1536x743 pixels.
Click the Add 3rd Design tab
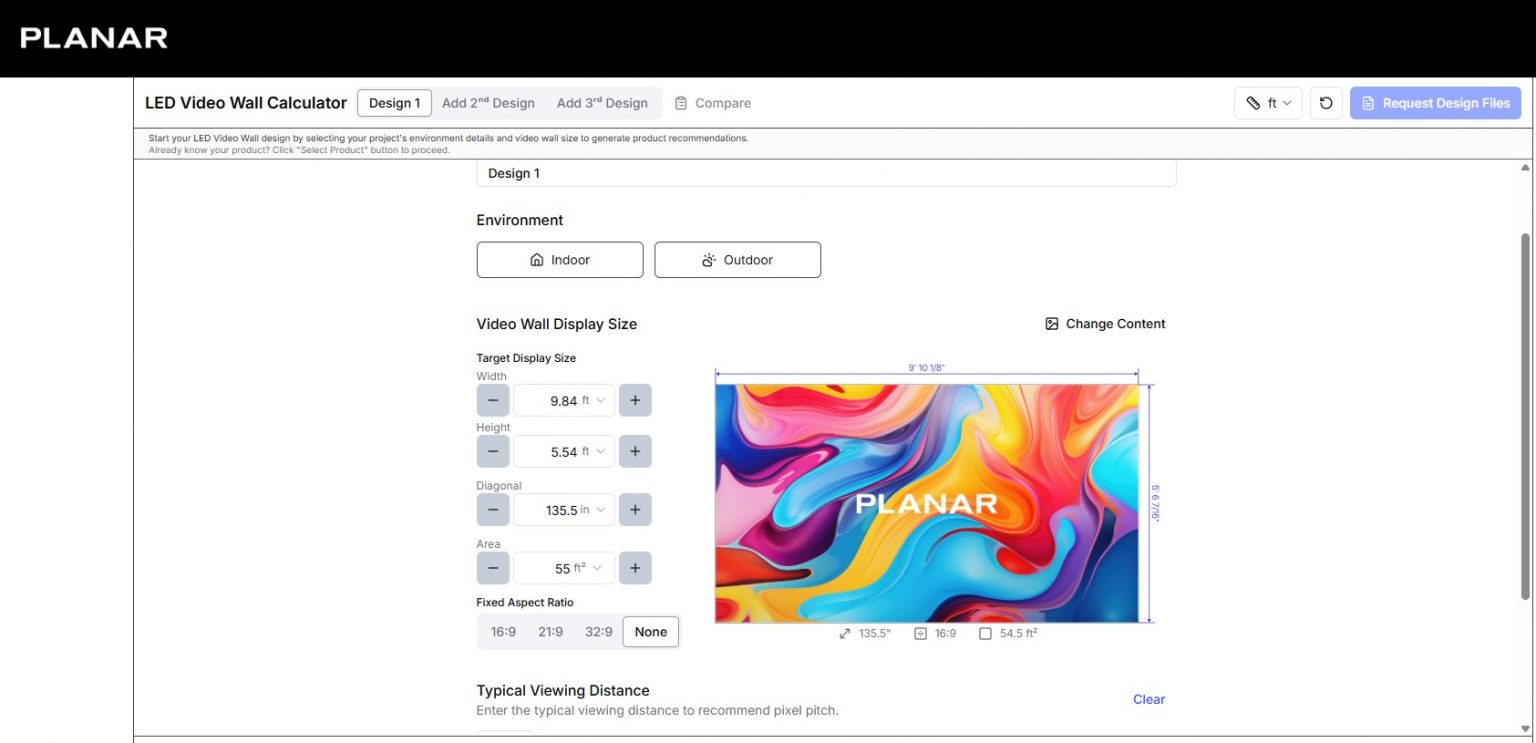pos(602,103)
